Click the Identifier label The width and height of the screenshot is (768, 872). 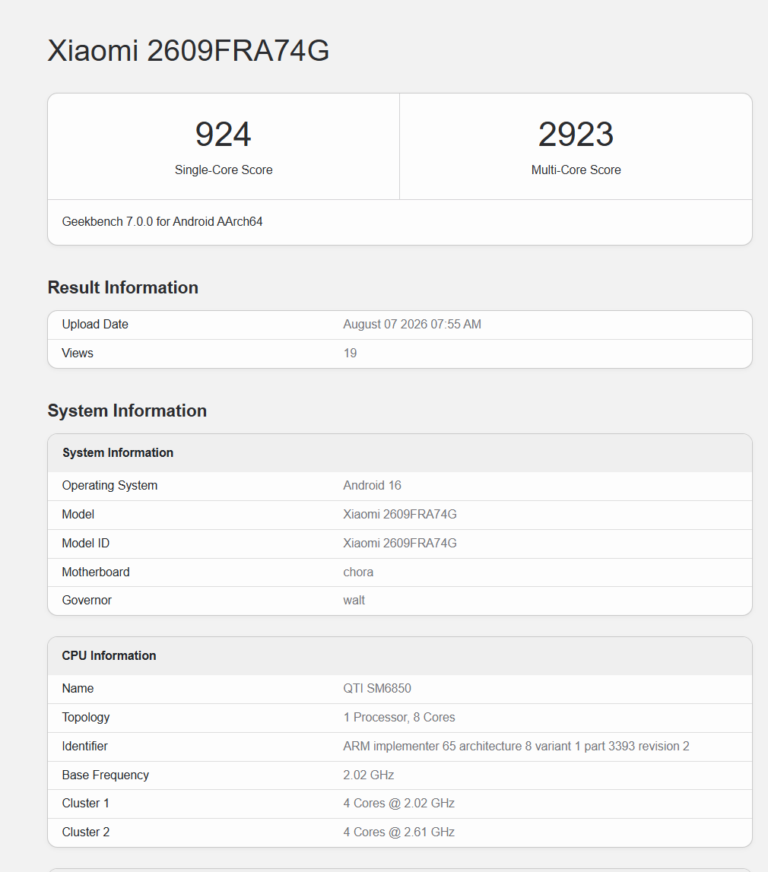coord(85,746)
